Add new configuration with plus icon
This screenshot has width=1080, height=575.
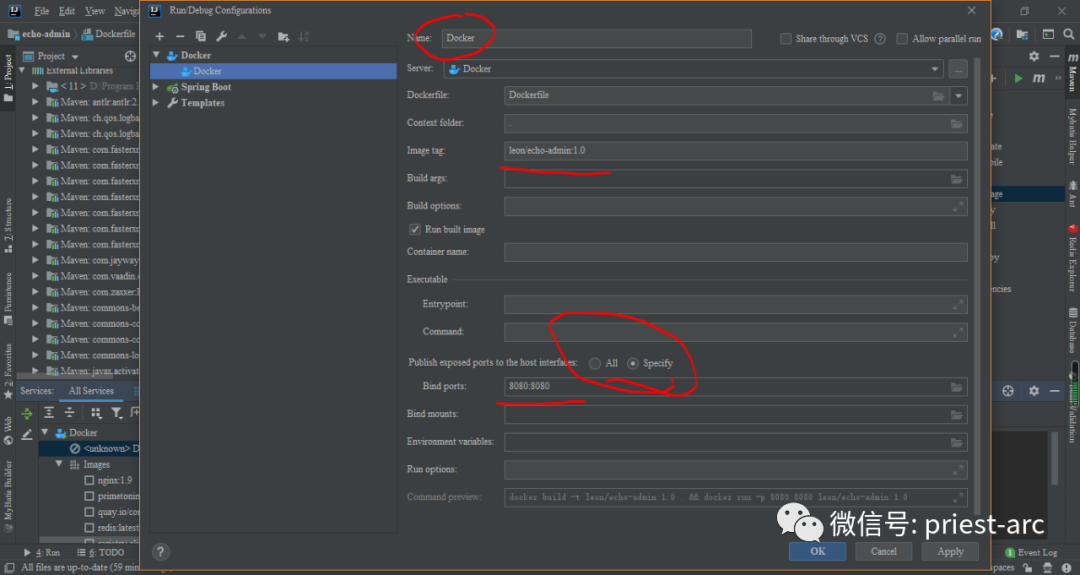160,36
